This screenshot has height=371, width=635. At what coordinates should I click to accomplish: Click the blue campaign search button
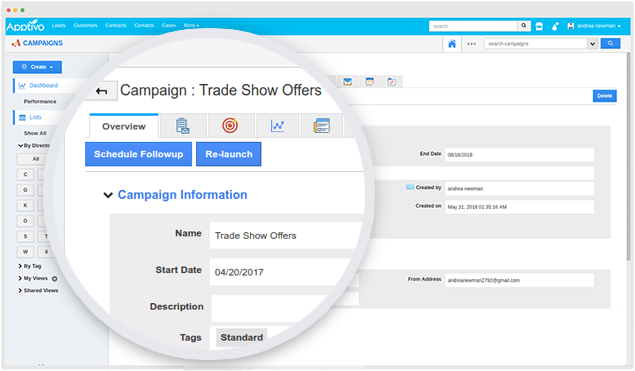(x=610, y=43)
